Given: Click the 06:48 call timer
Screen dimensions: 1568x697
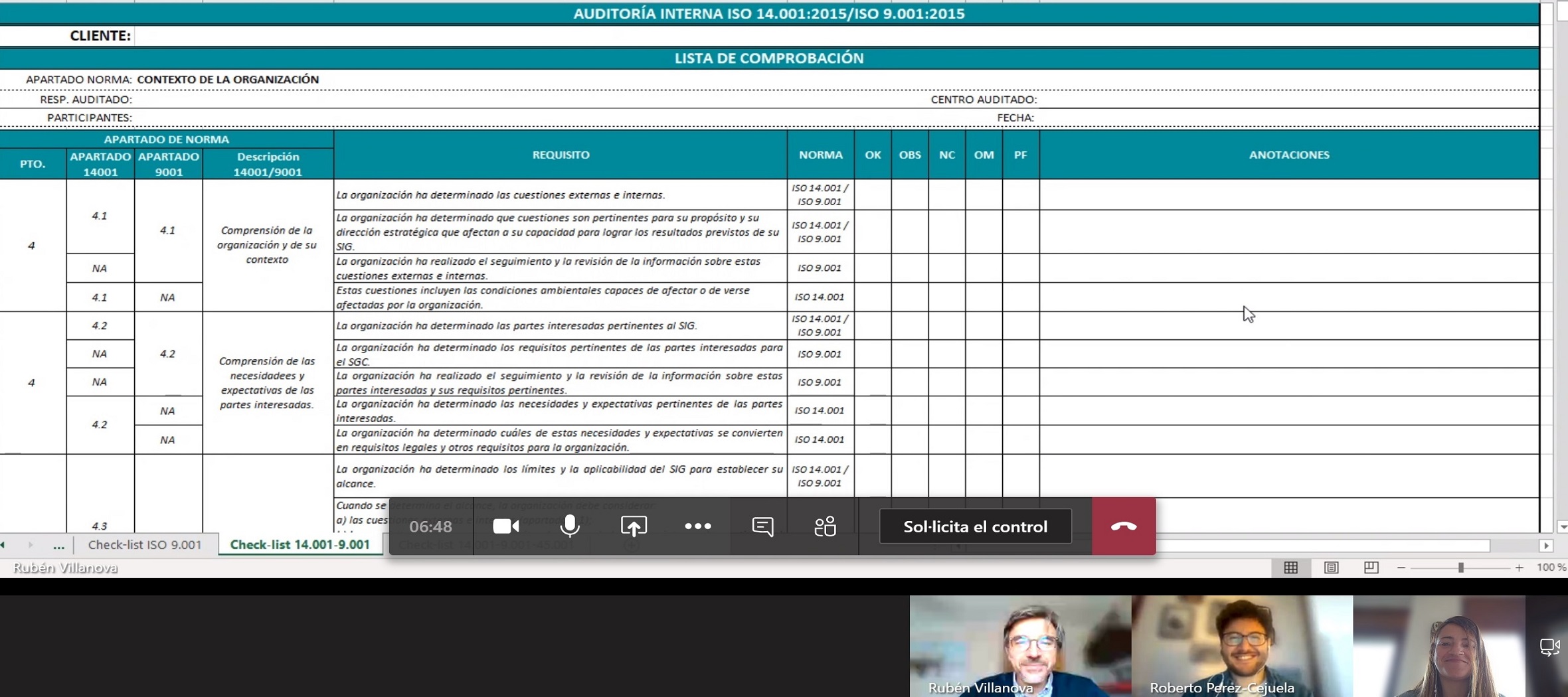Looking at the screenshot, I should point(430,526).
